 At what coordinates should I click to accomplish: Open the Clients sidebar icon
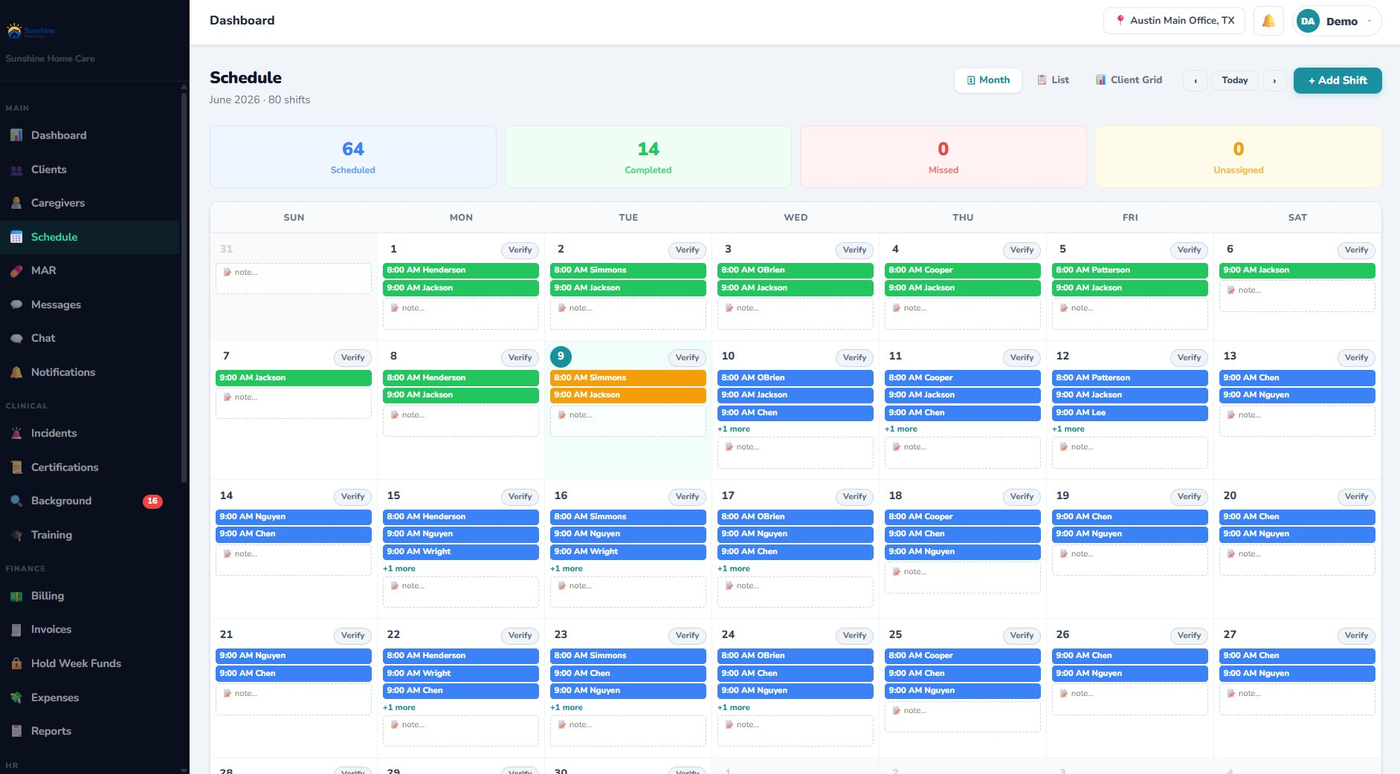tap(16, 169)
